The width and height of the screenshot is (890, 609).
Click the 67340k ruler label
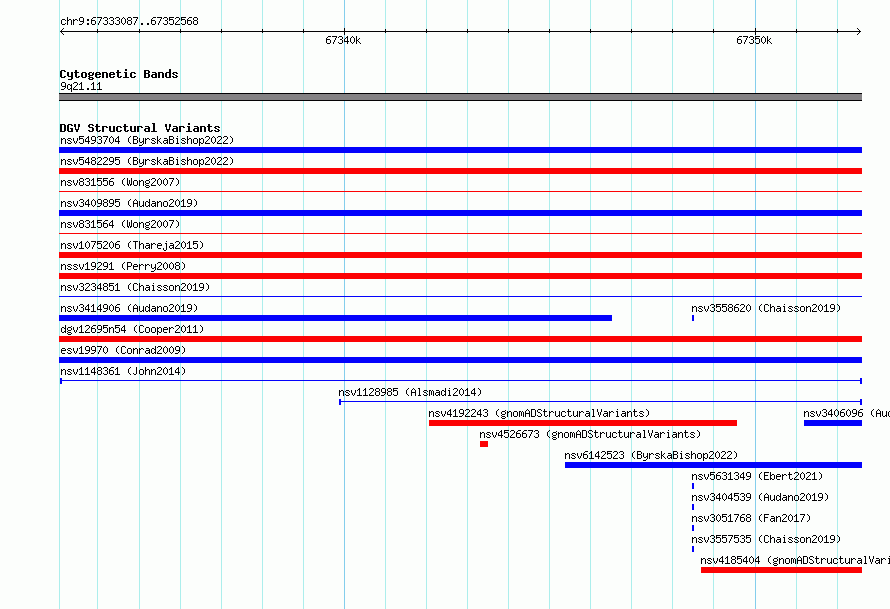pyautogui.click(x=343, y=40)
